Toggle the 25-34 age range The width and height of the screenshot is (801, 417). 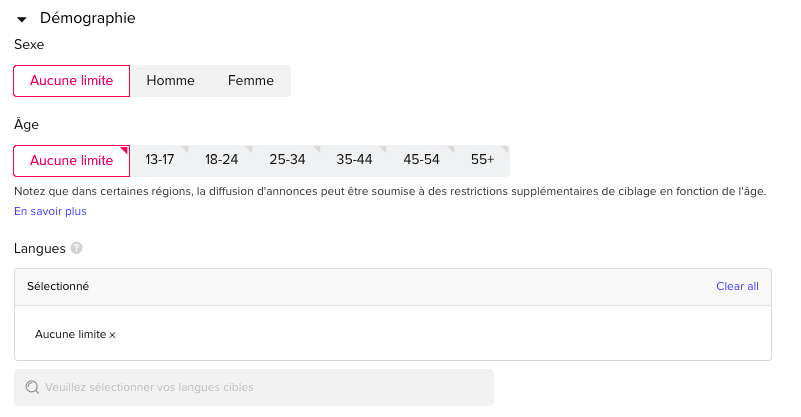[287, 160]
